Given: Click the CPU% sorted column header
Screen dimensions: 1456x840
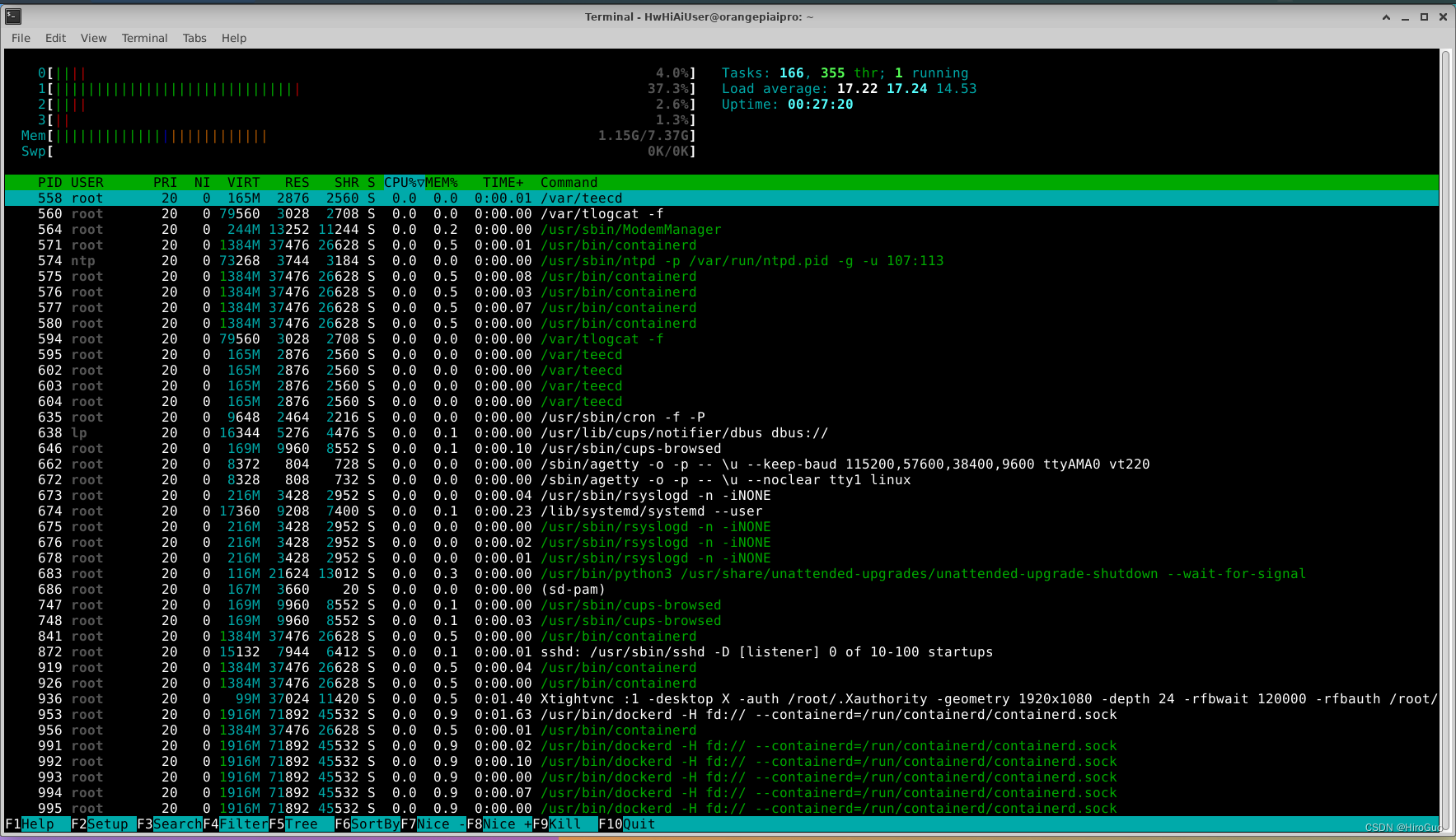Looking at the screenshot, I should coord(404,183).
